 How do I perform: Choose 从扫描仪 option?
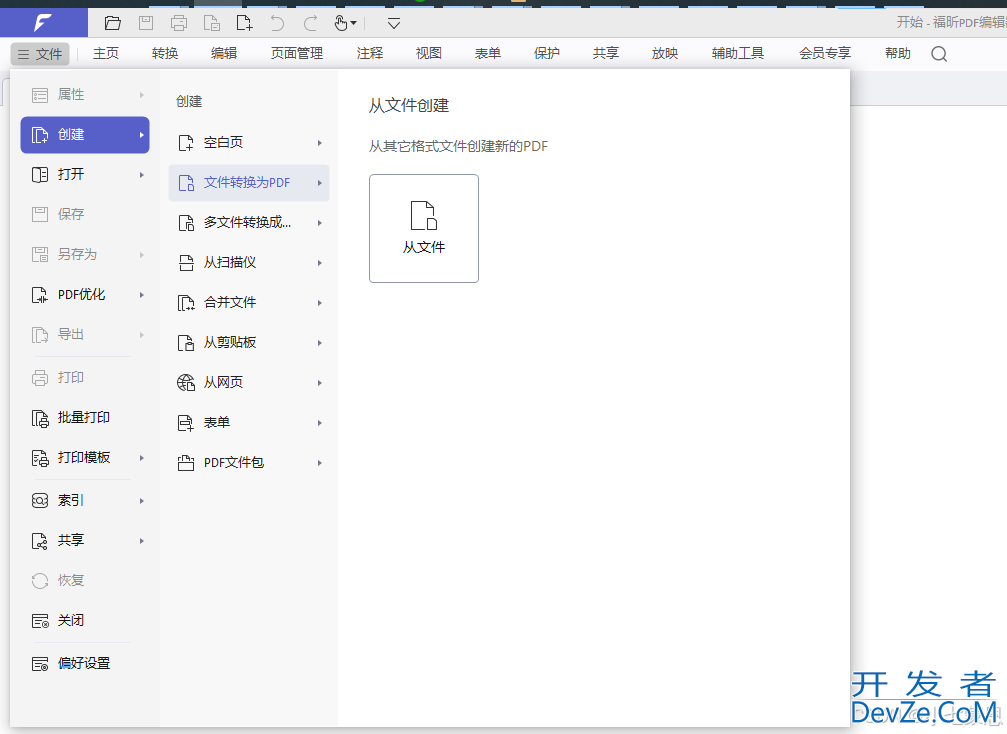click(249, 263)
